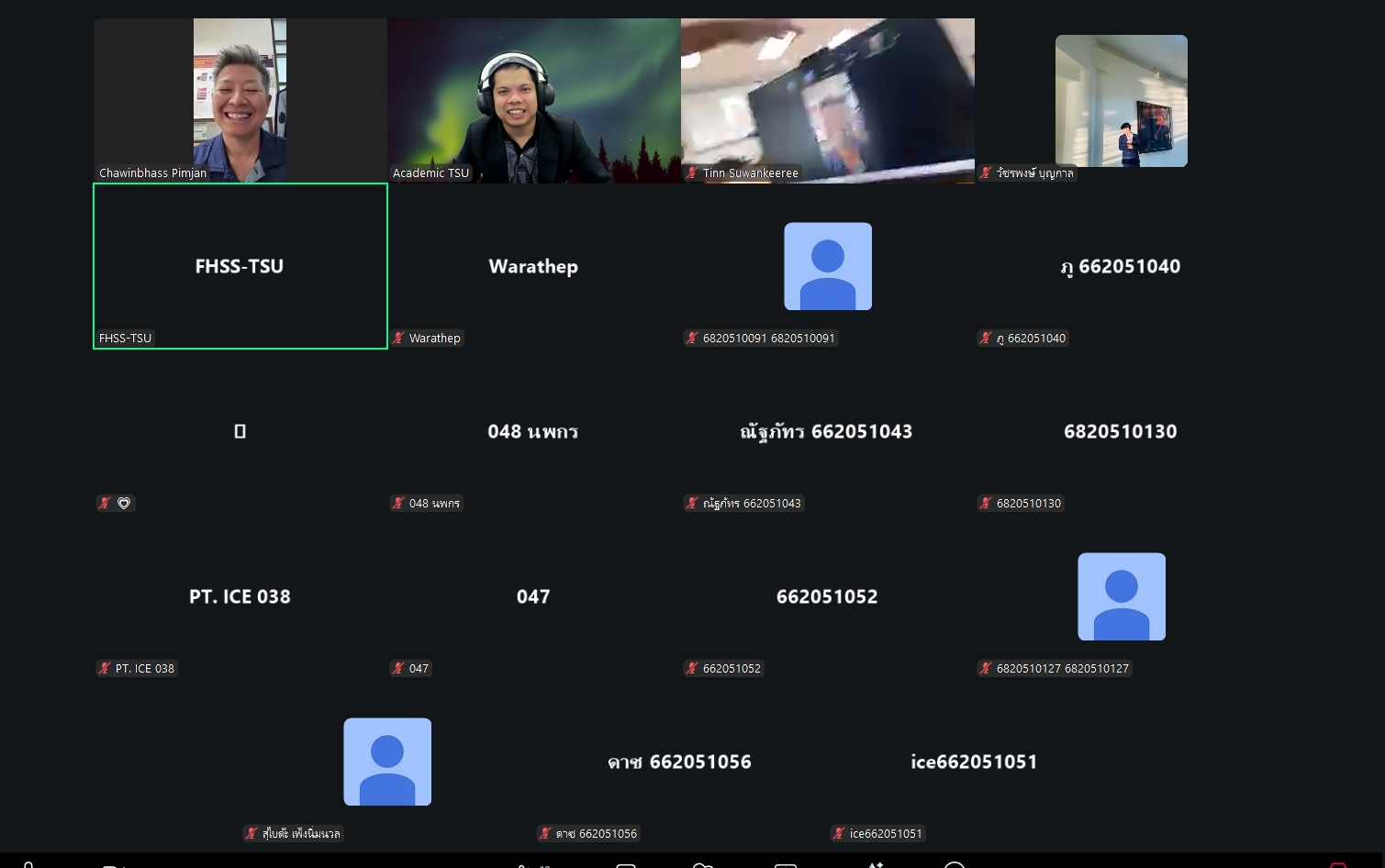Viewport: 1385px width, 868px height.
Task: Click muted mic icon beside Warathep
Action: point(398,338)
